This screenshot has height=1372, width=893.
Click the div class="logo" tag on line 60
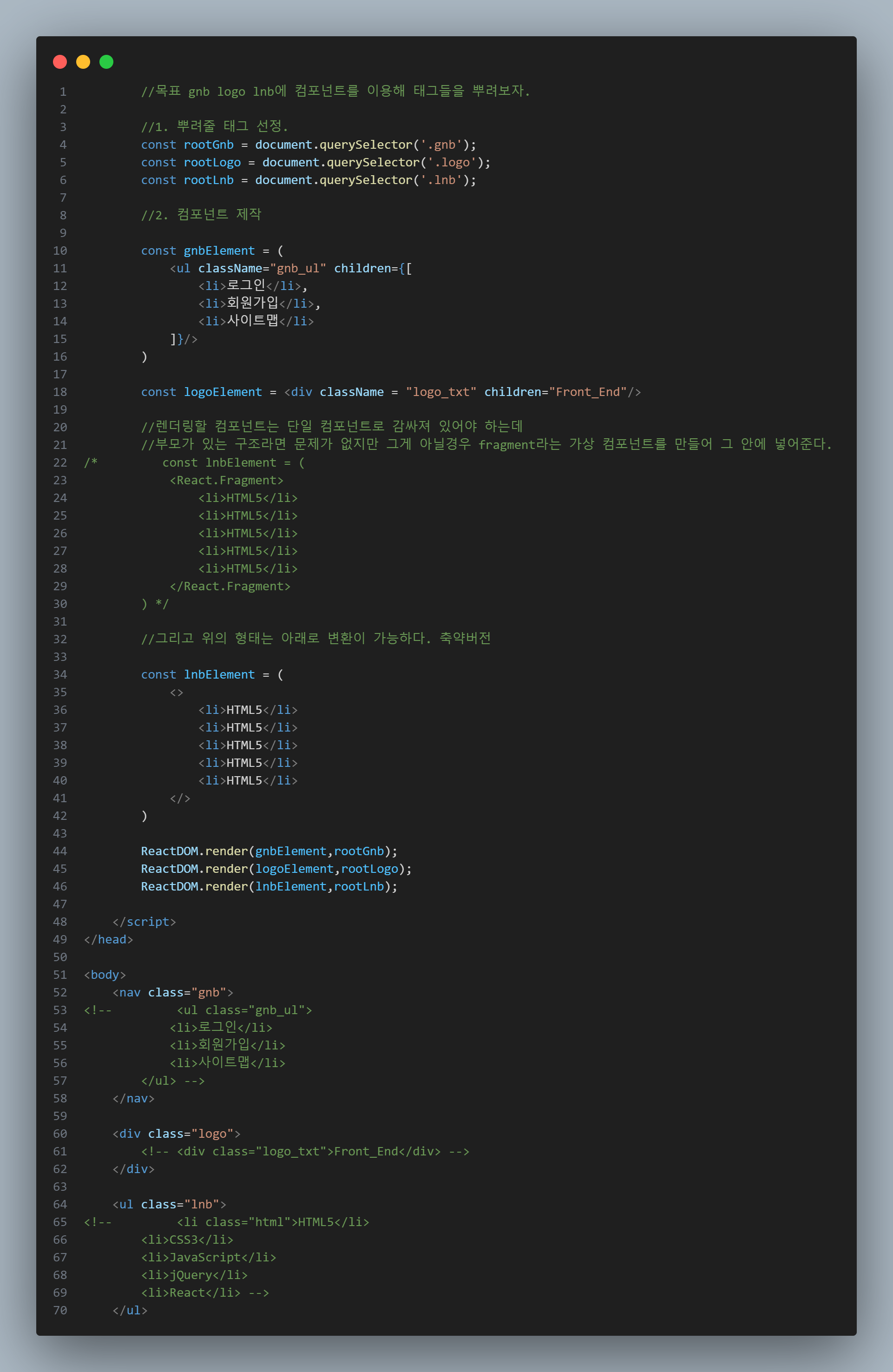click(176, 1134)
